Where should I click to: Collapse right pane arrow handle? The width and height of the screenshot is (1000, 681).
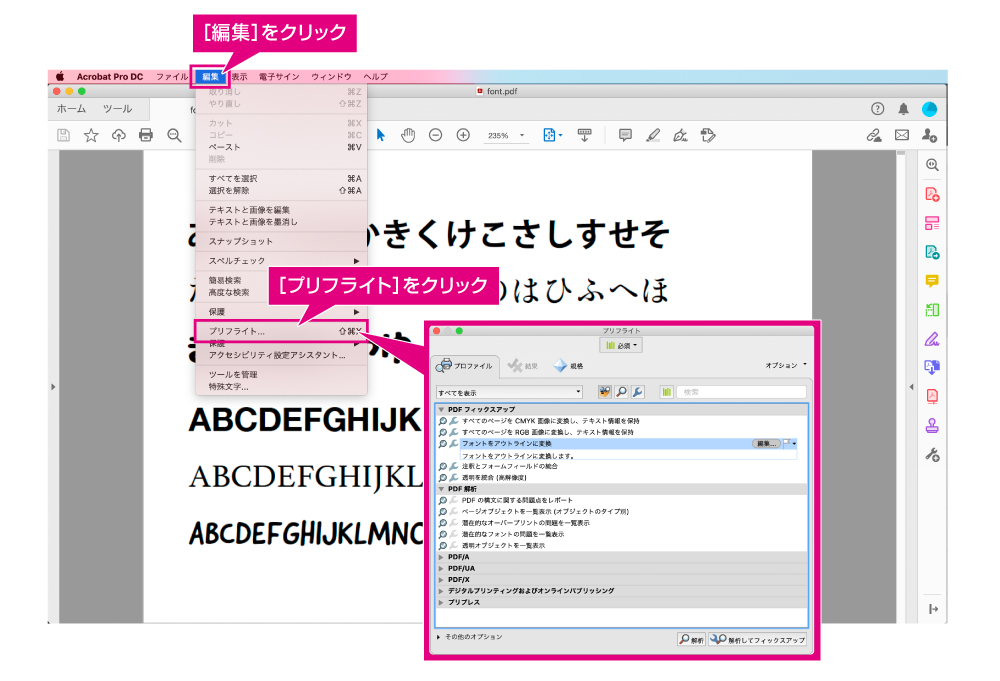pos(911,387)
